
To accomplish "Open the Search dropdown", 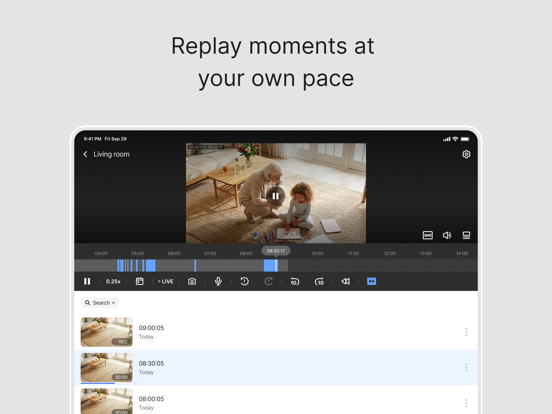I will point(100,303).
